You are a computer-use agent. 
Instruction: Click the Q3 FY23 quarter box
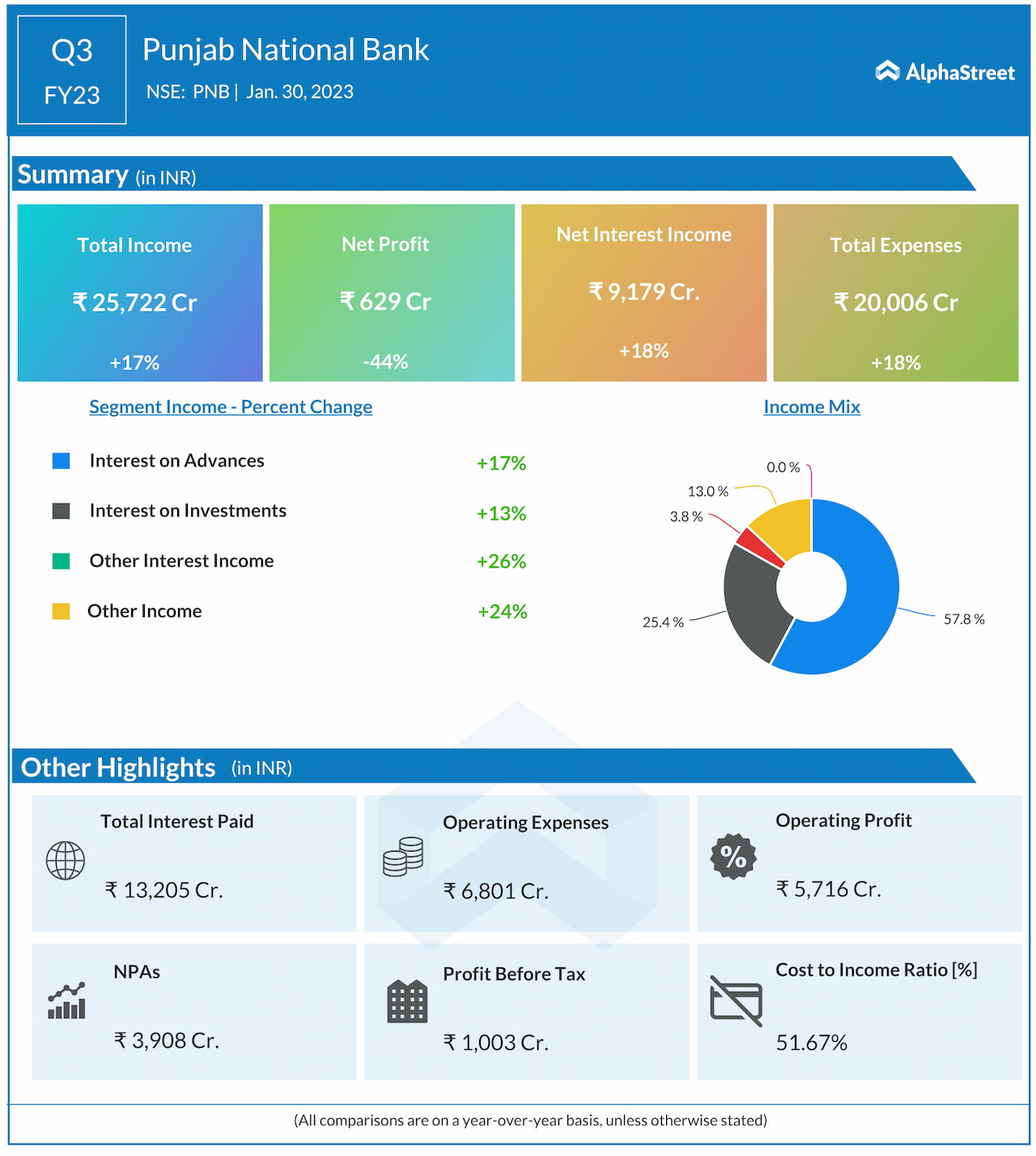click(72, 70)
